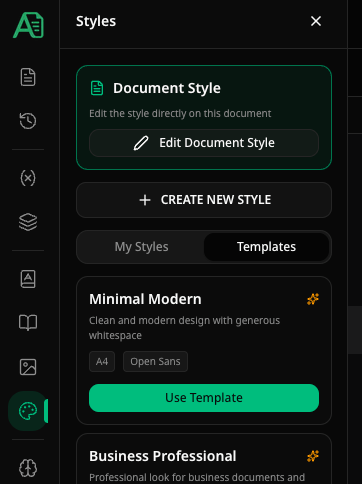Viewport: 362px width, 484px height.
Task: Open the version history clock icon
Action: [28, 121]
